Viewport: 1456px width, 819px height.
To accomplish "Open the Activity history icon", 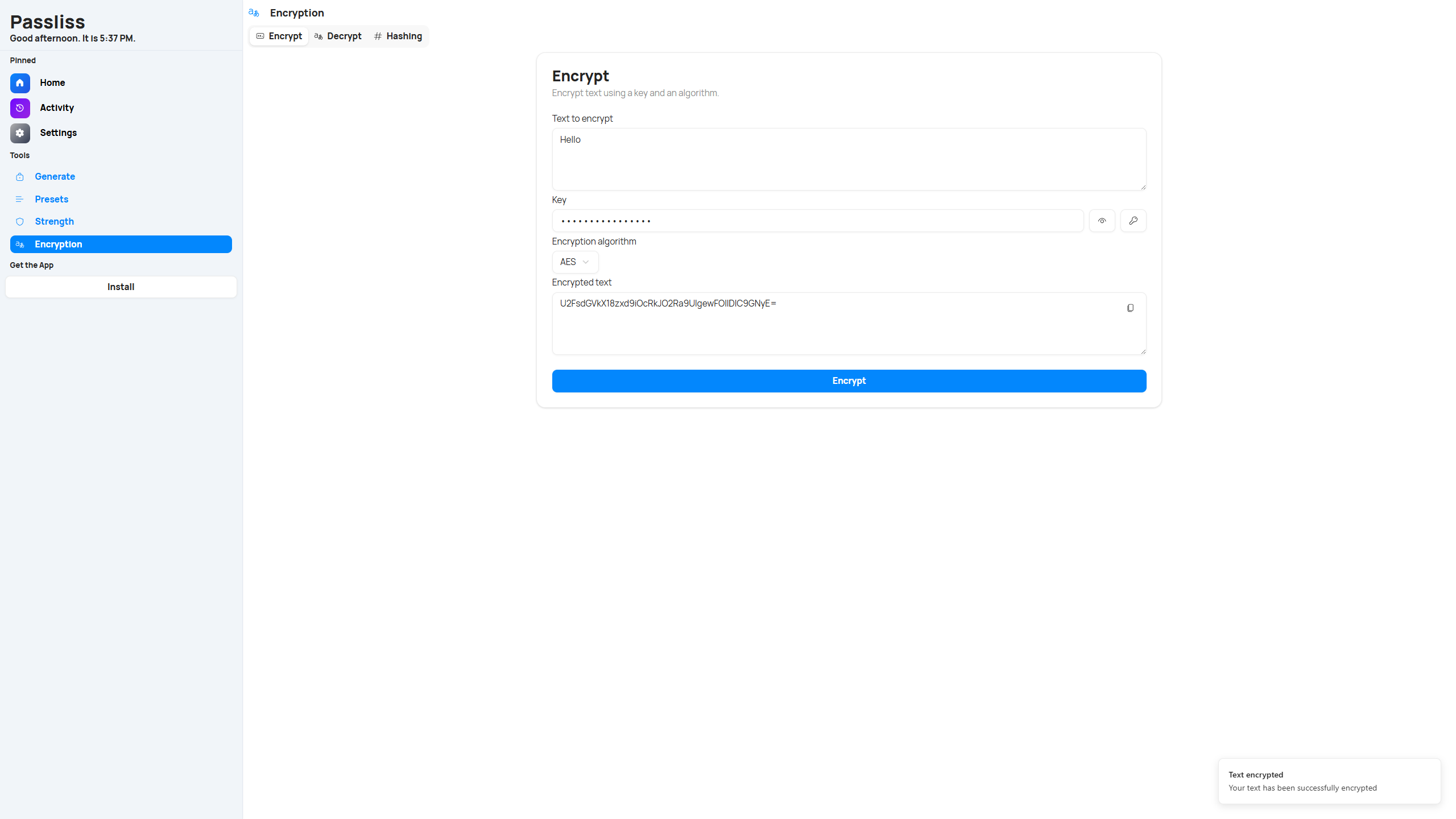I will [x=20, y=108].
